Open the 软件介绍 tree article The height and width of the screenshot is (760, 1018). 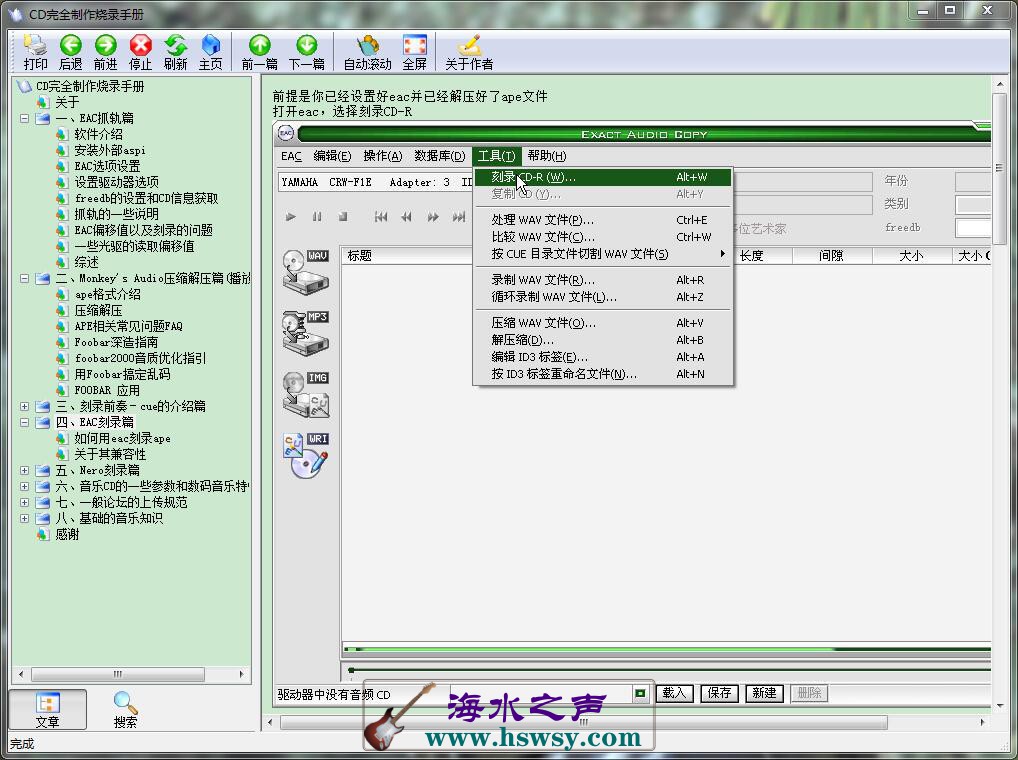click(98, 134)
